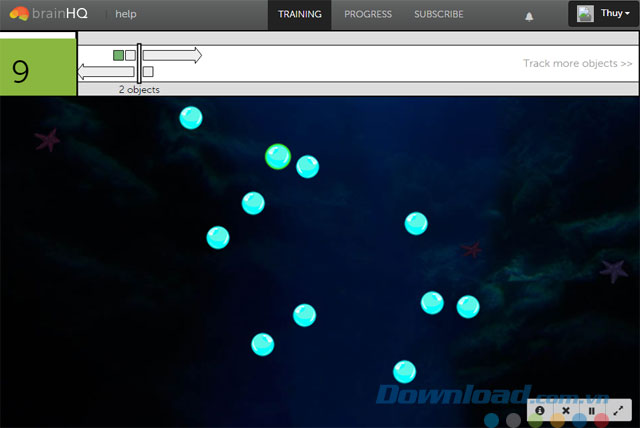The height and width of the screenshot is (428, 640).
Task: Open the help link
Action: pos(126,15)
